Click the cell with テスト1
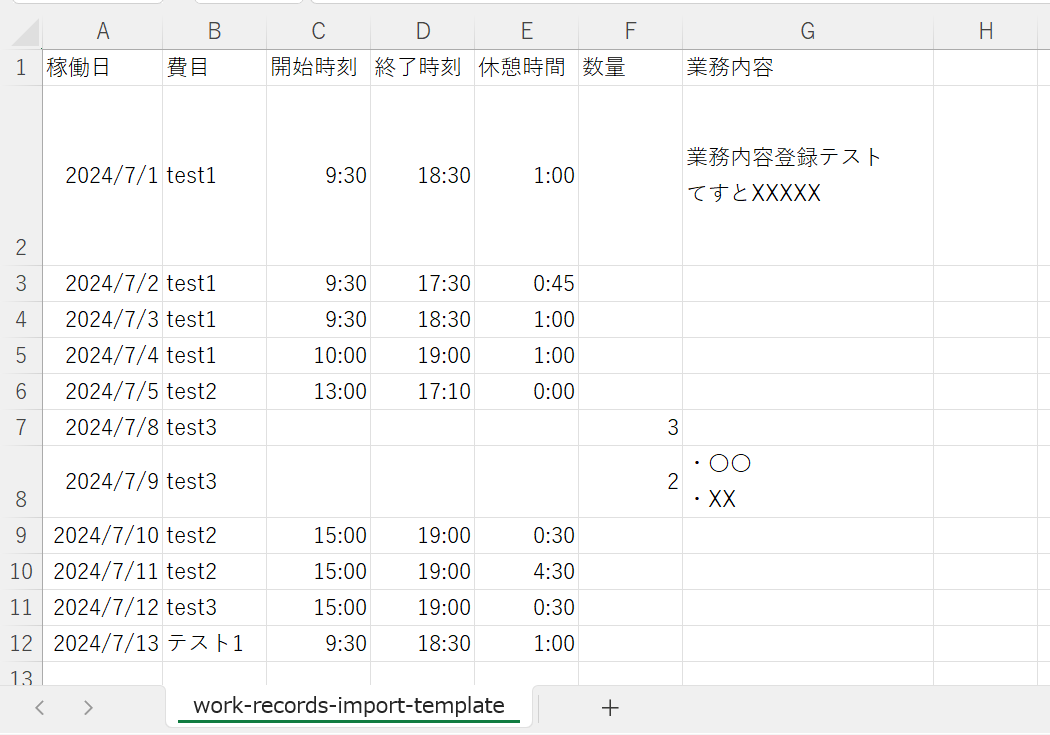The image size is (1050, 735). 214,643
